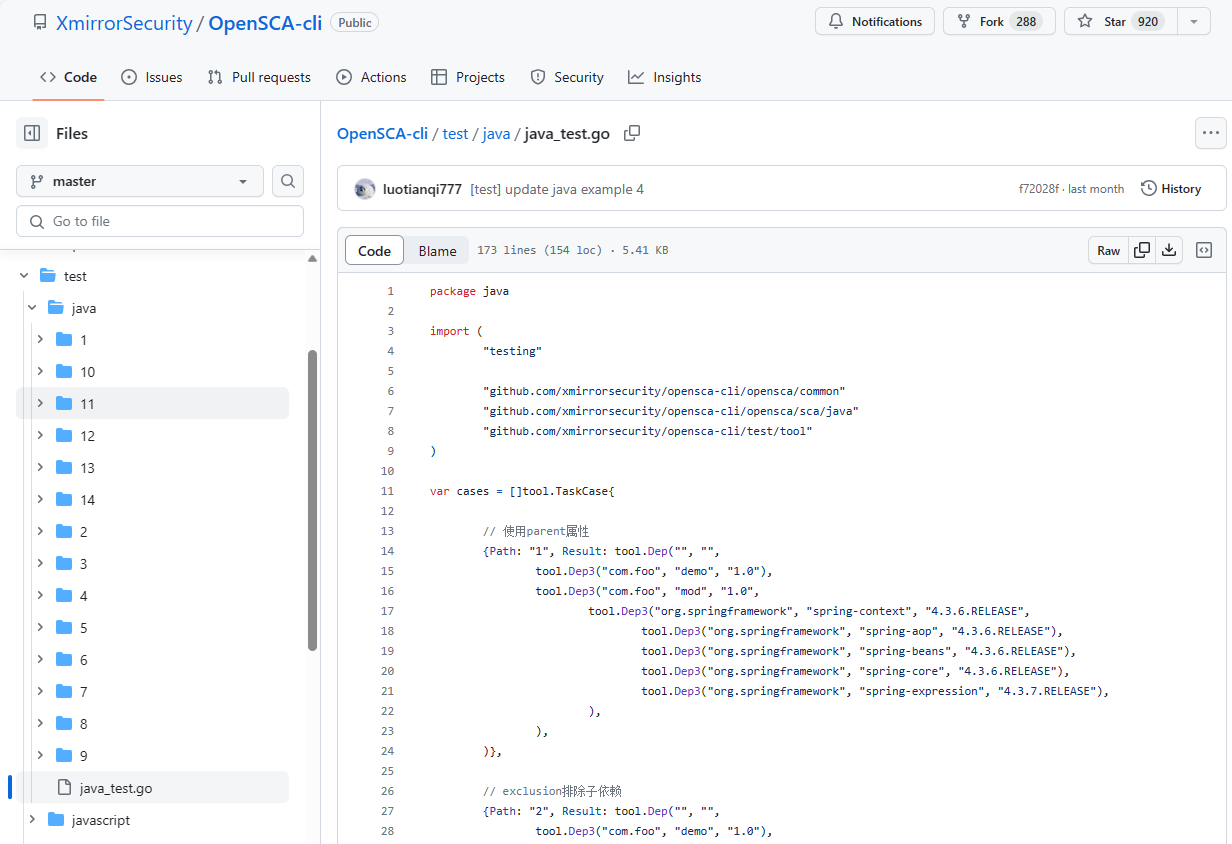The image size is (1232, 844).
Task: Copy raw file contents icon
Action: click(x=1140, y=250)
